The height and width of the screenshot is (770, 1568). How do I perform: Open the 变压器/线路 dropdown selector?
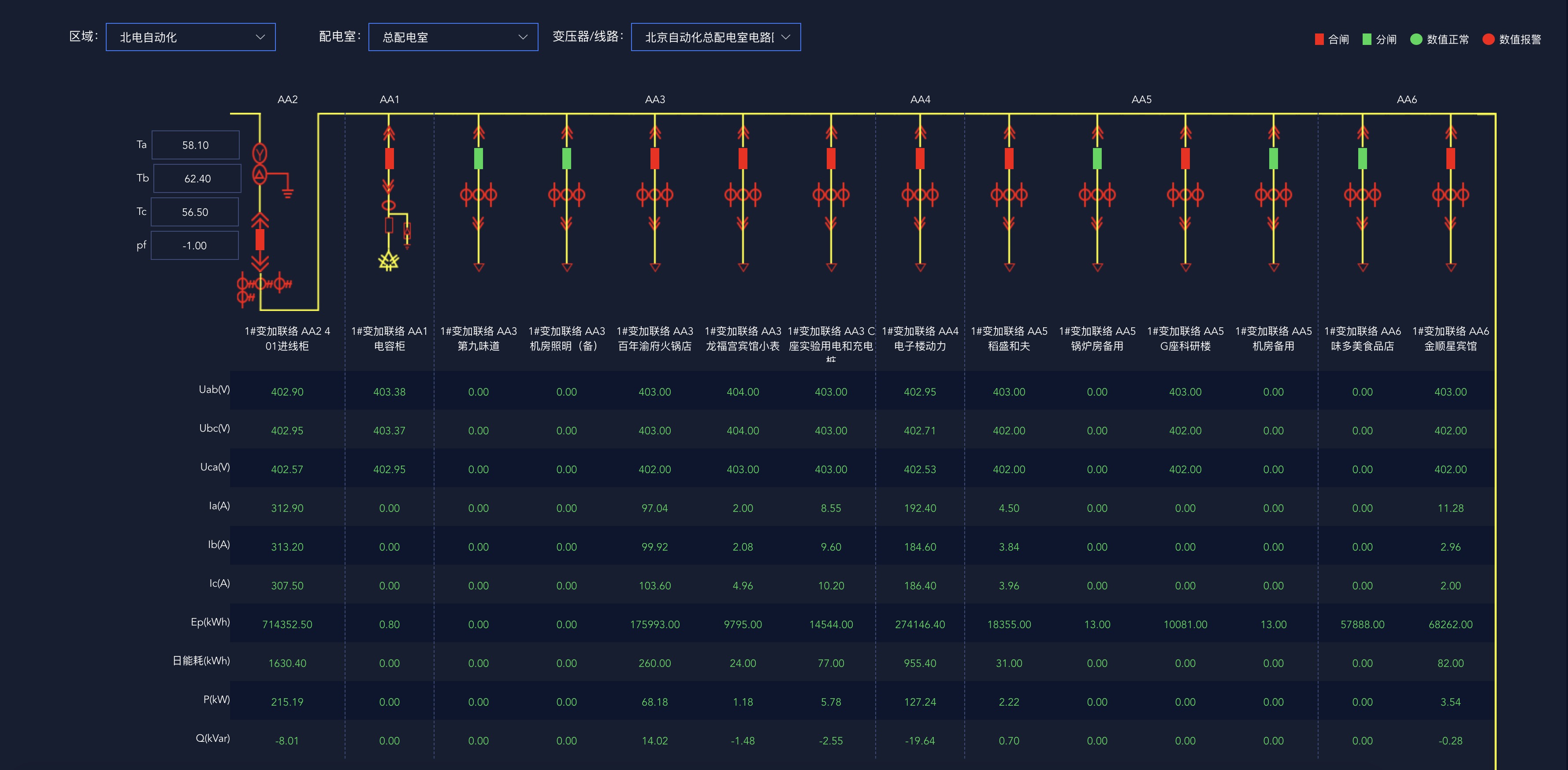(x=716, y=37)
